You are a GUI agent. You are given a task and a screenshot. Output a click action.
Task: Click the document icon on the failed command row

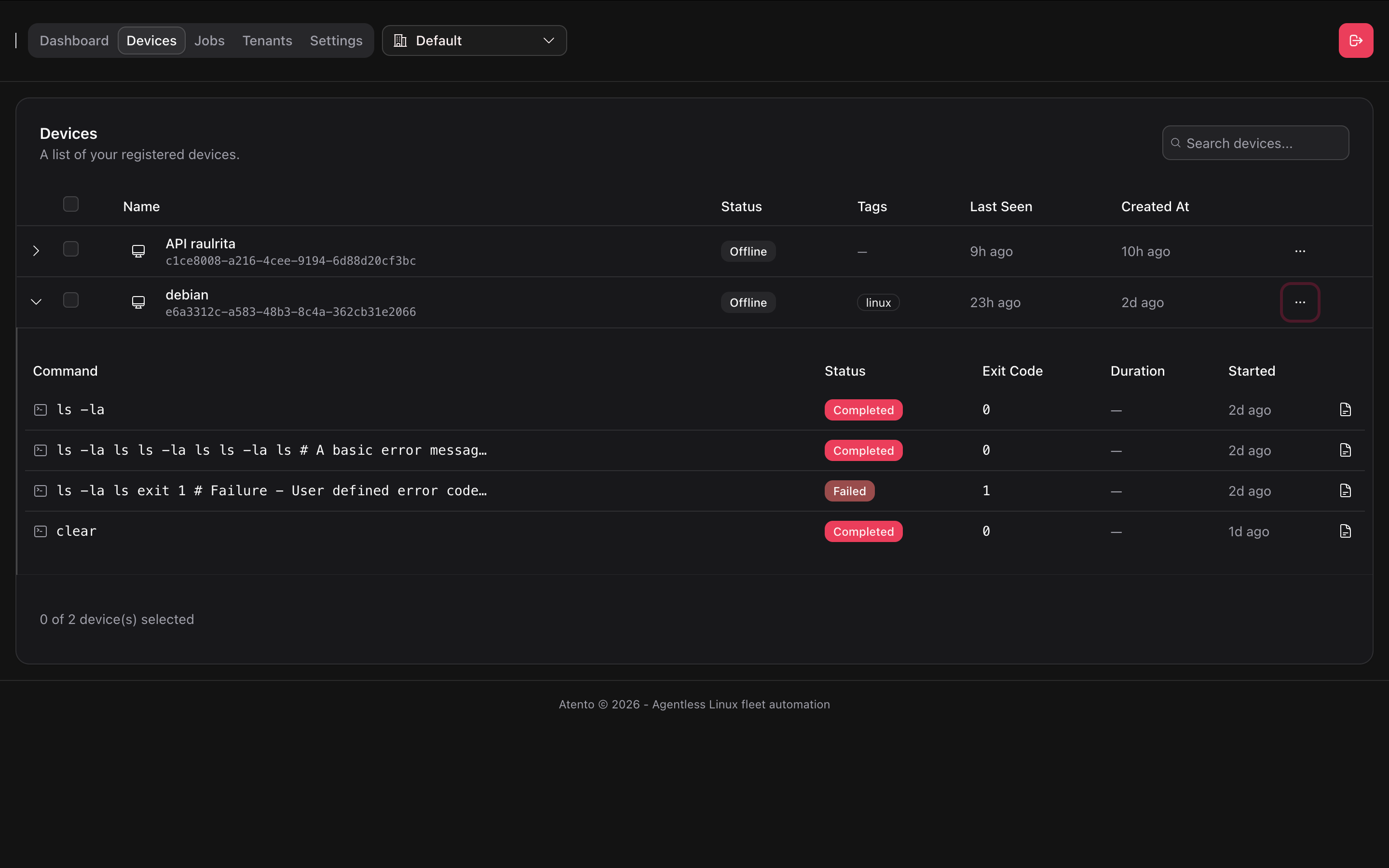coord(1346,490)
